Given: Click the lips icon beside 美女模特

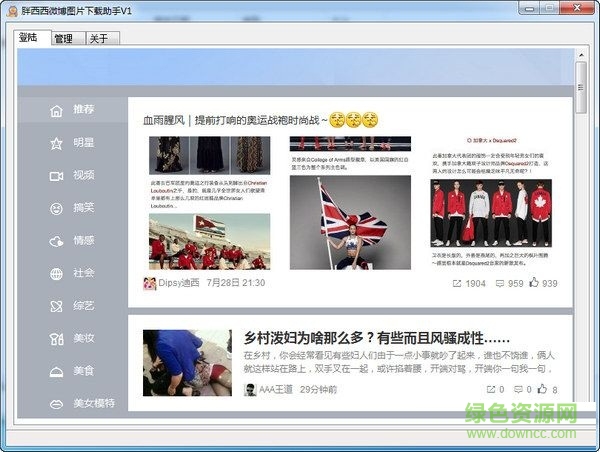Looking at the screenshot, I should click(56, 404).
